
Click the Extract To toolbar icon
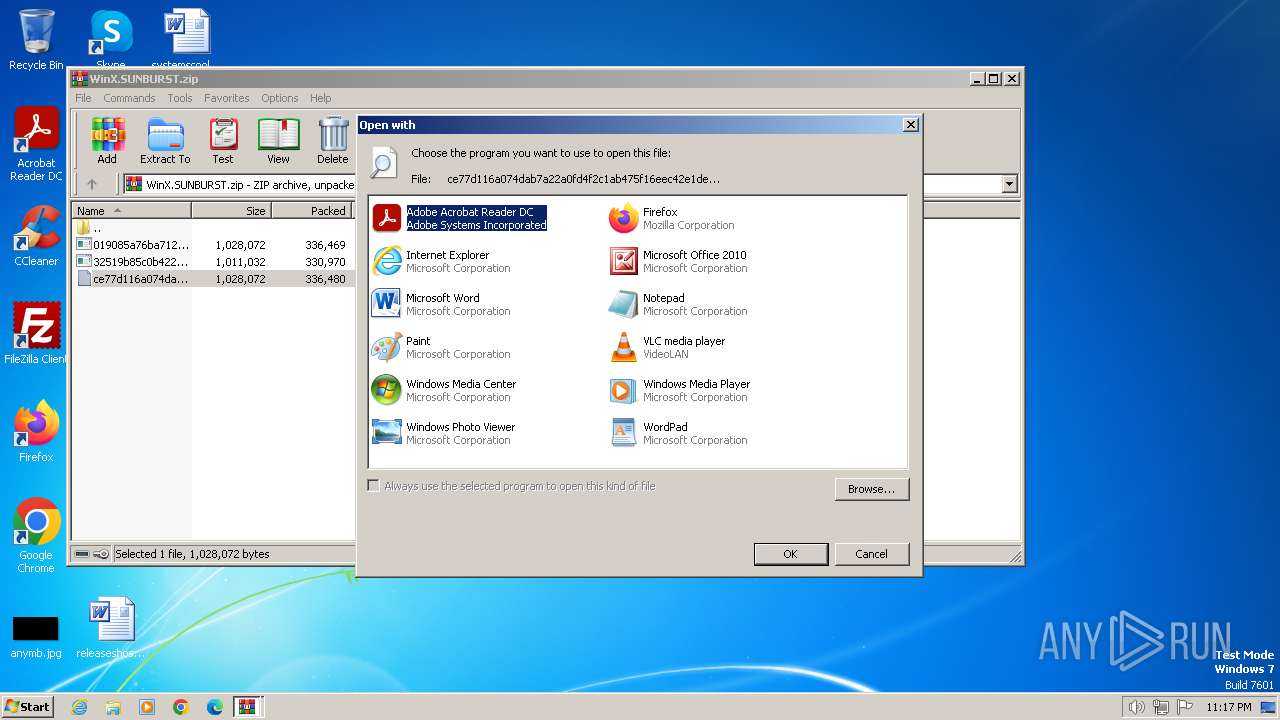165,141
